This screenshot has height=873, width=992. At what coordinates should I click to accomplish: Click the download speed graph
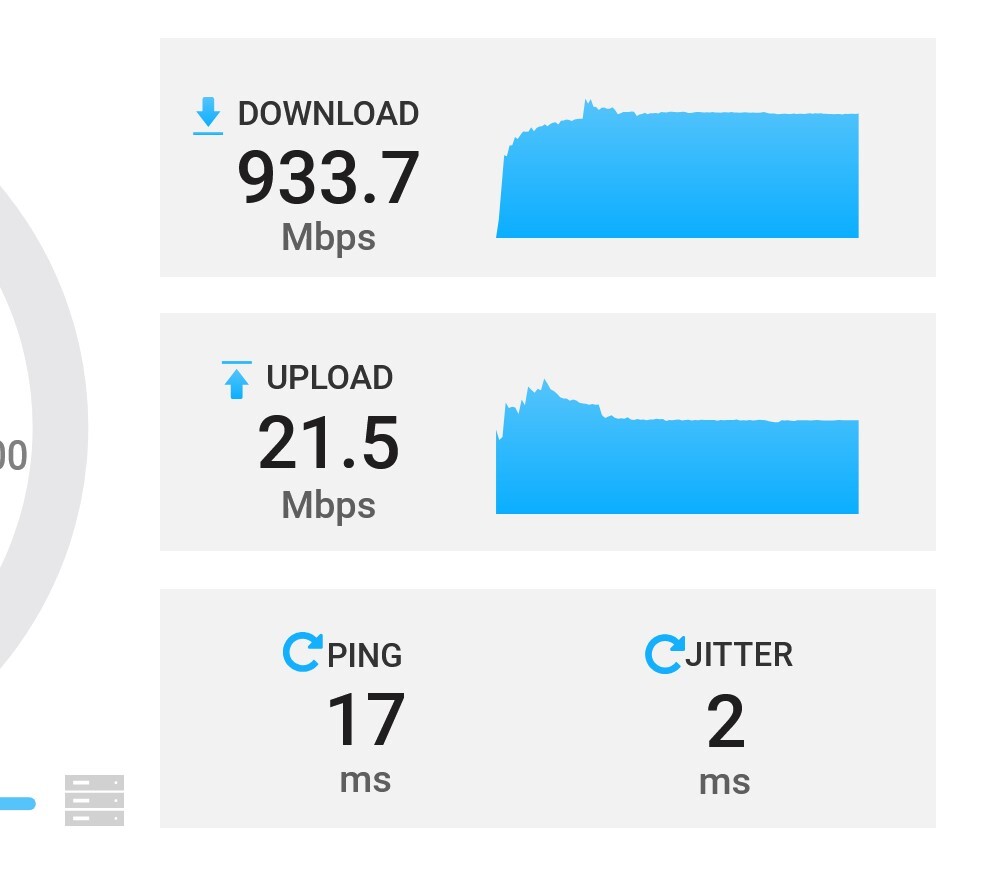tap(677, 169)
